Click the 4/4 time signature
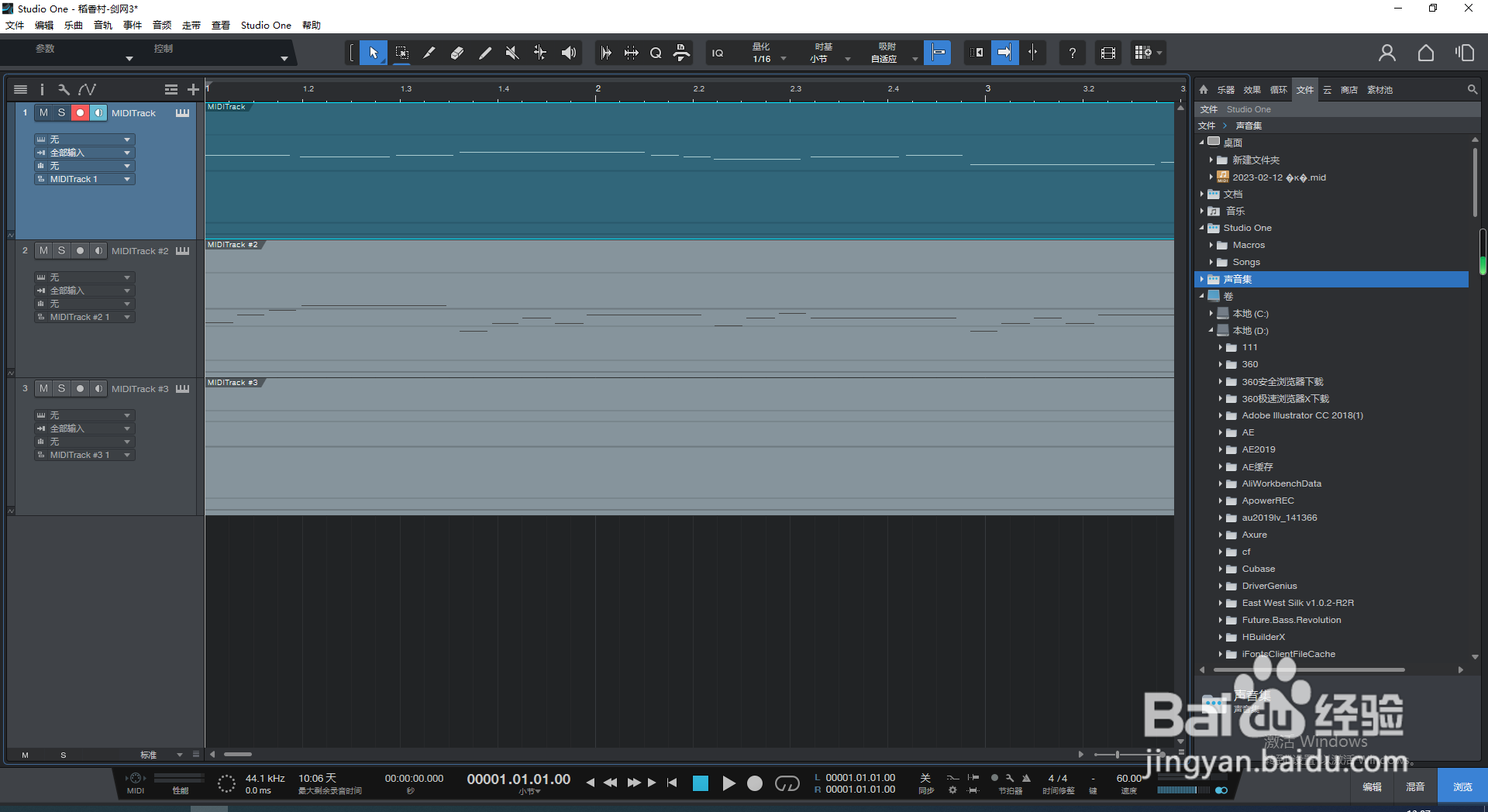Image resolution: width=1488 pixels, height=812 pixels. [x=1057, y=778]
